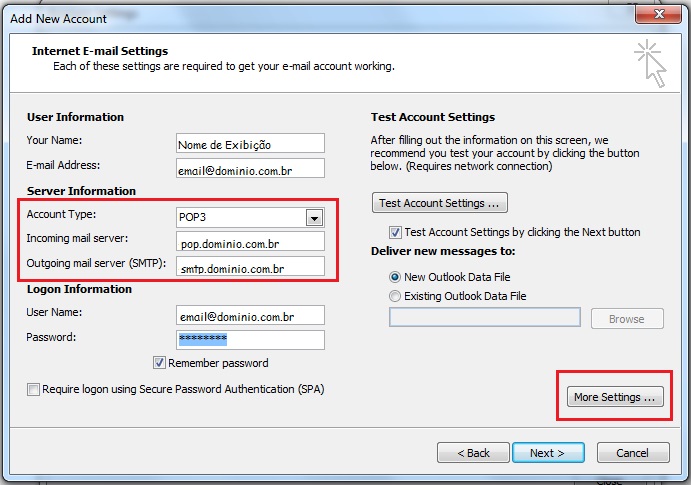The width and height of the screenshot is (691, 485).
Task: Click the User Name logon field
Action: point(250,315)
